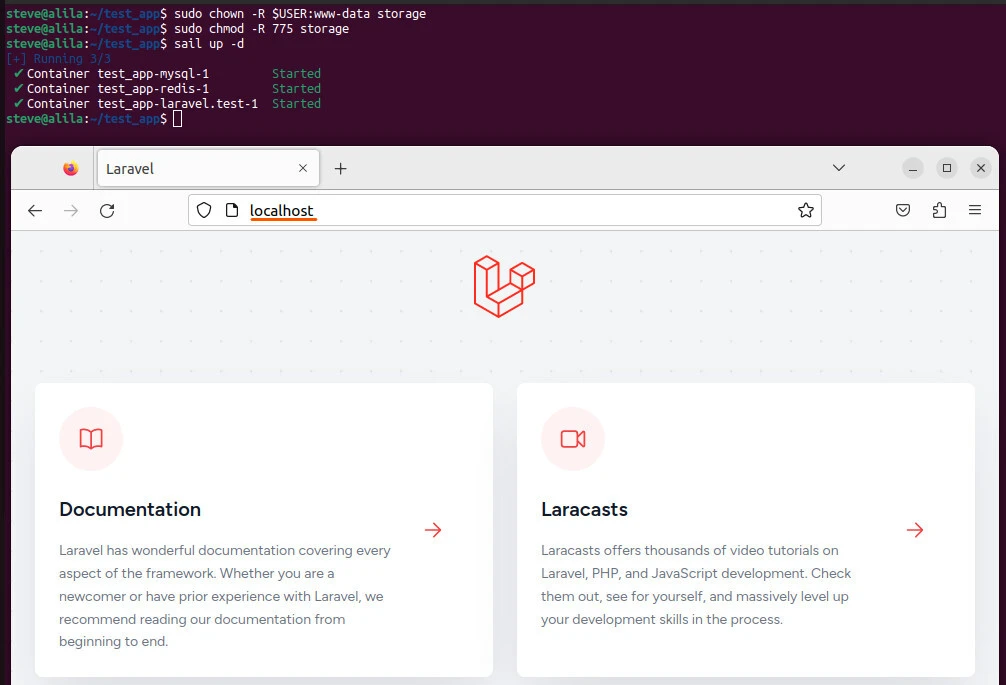Screen dimensions: 1006x685
Task: Go back with the back arrow
Action: tap(35, 210)
